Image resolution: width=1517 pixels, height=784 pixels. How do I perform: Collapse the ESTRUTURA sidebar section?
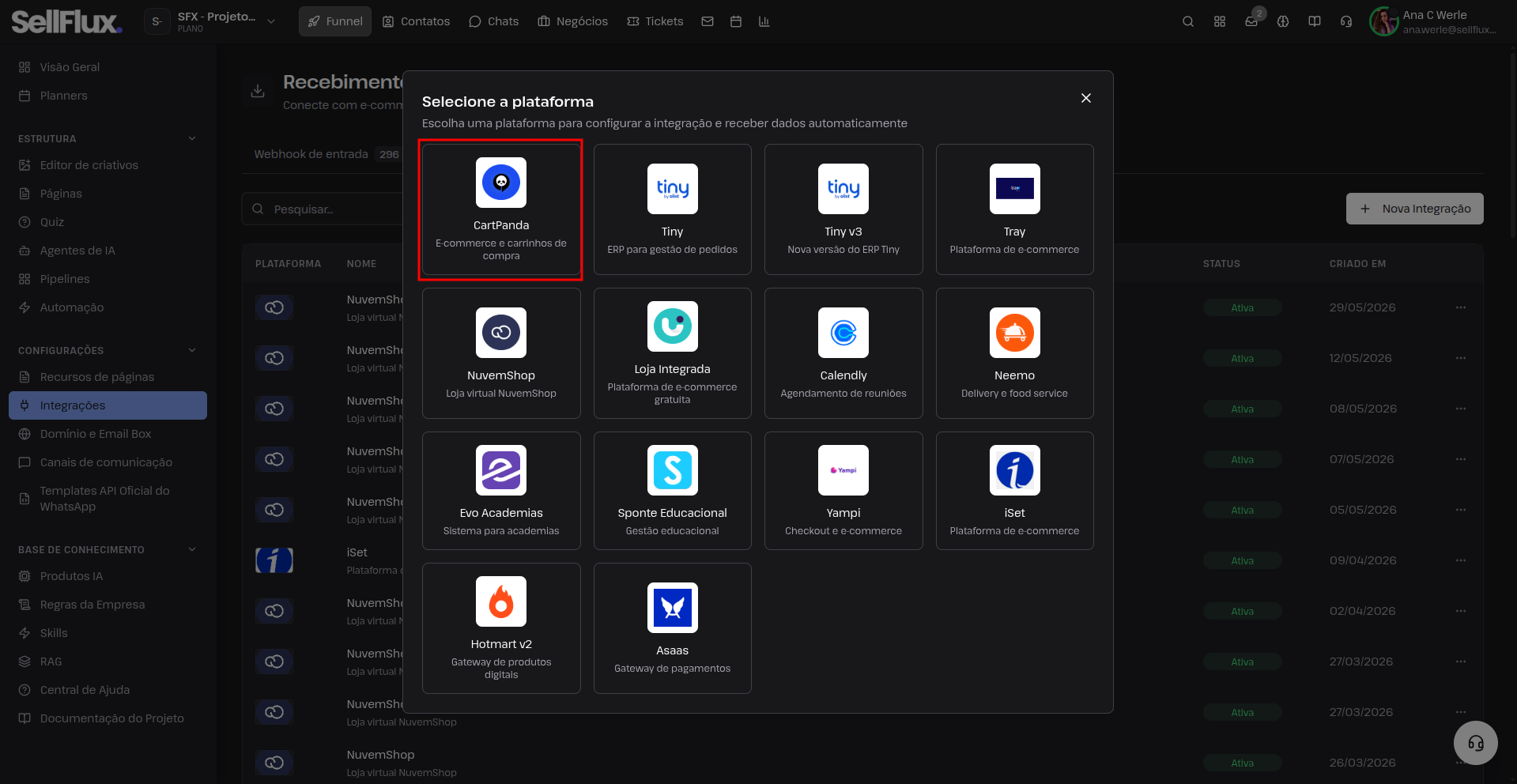click(192, 138)
